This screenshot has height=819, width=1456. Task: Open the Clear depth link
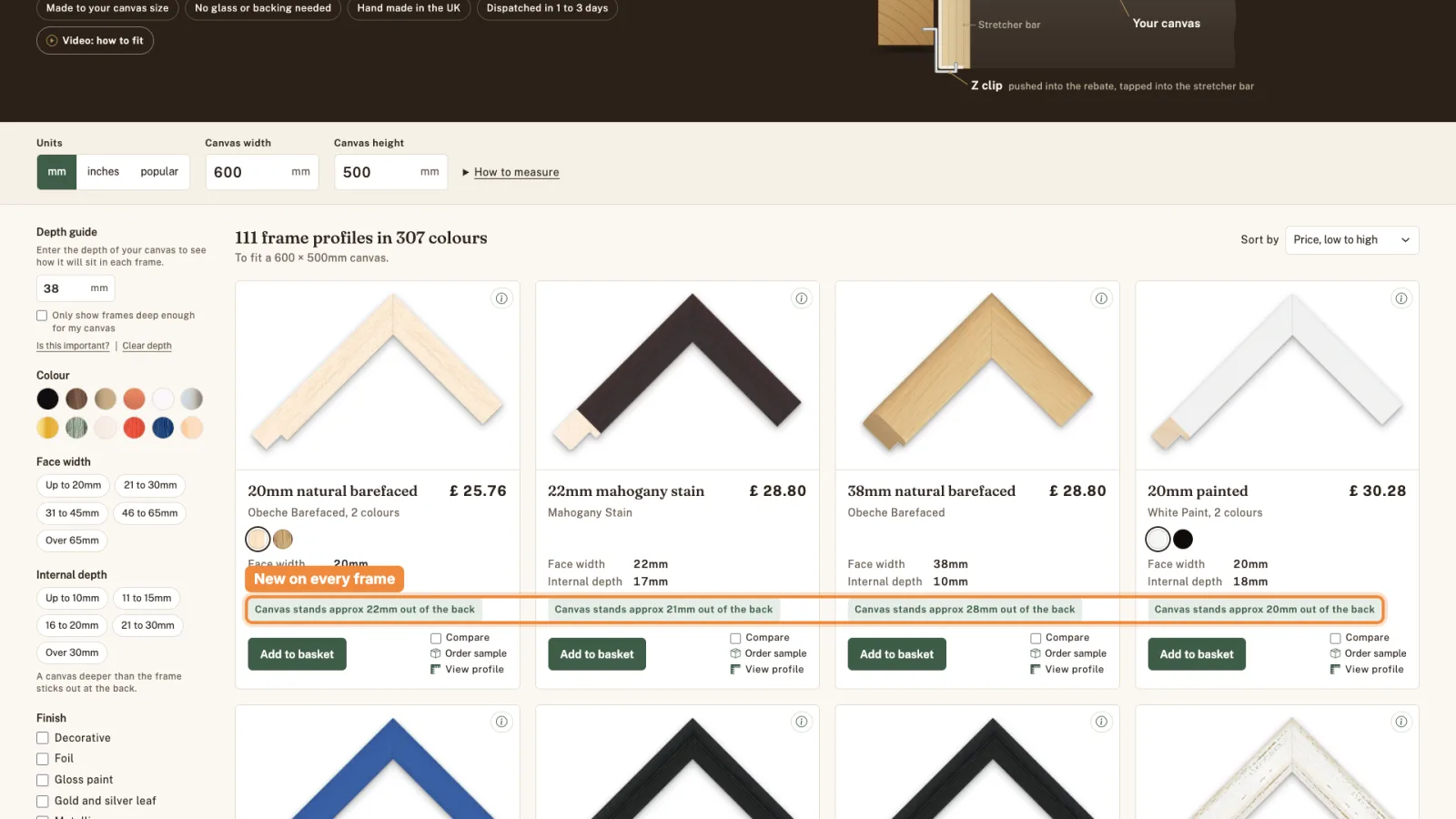[147, 346]
